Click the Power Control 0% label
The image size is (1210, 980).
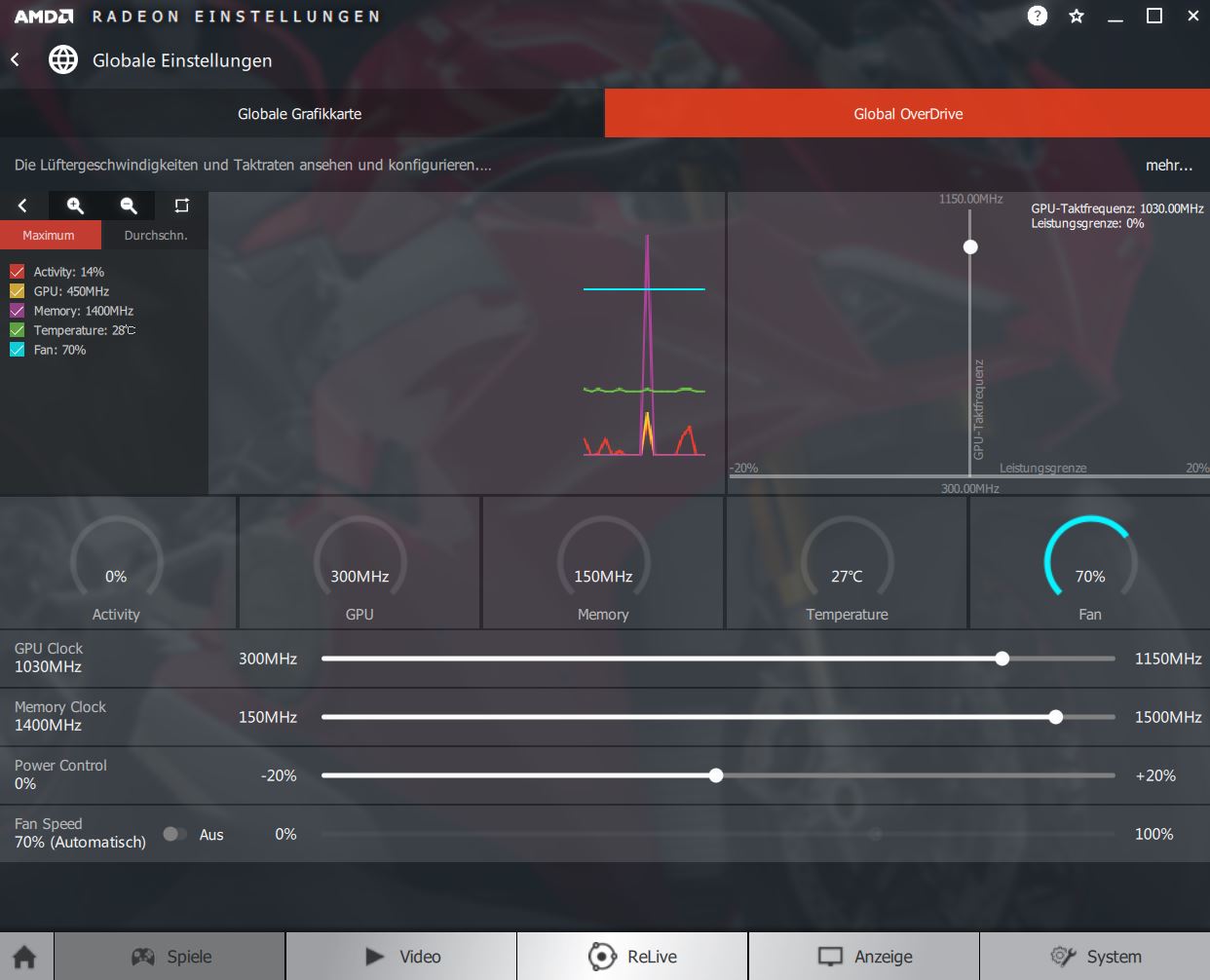coord(60,774)
